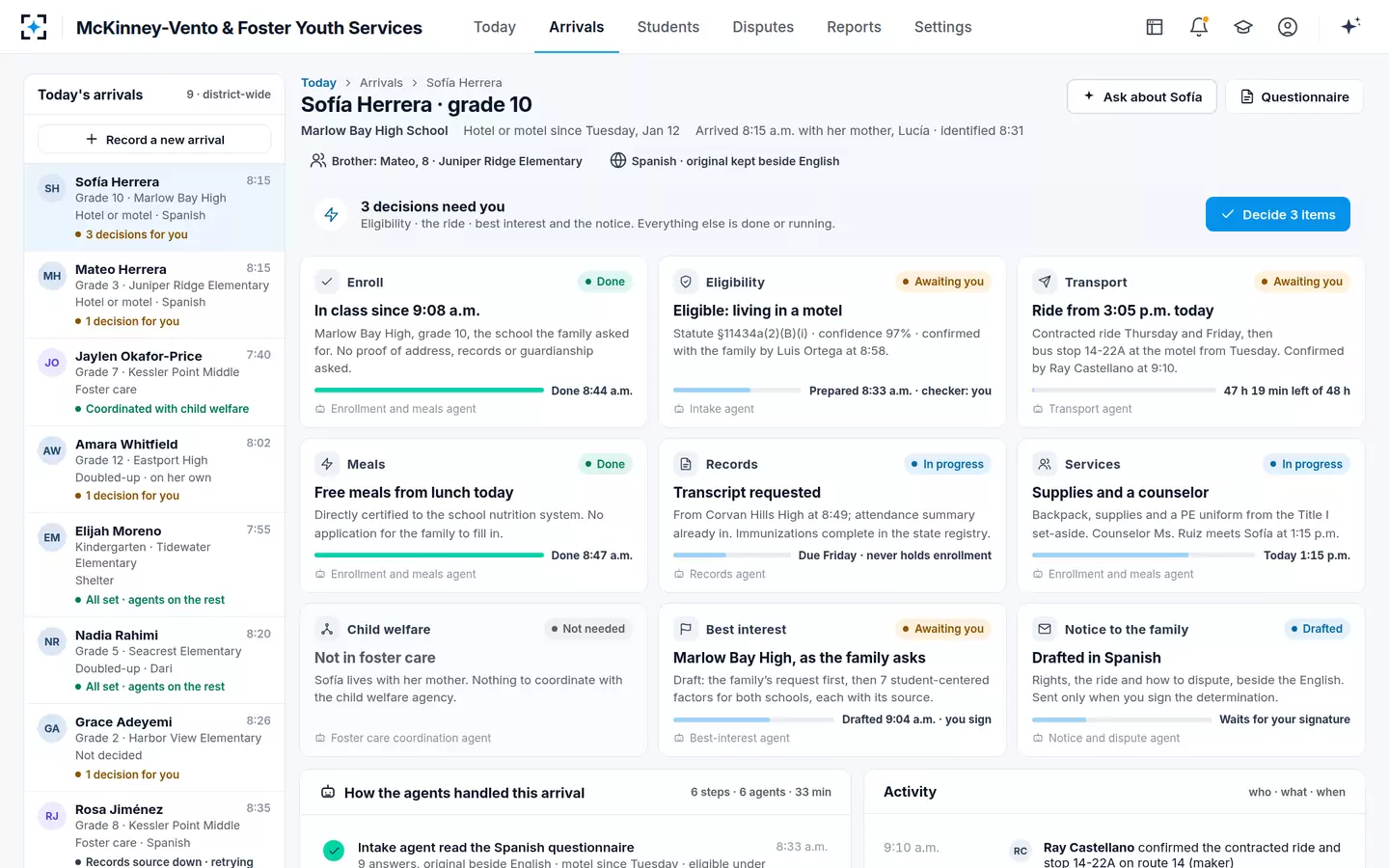Select Elijah Moreno arrival row
The width and height of the screenshot is (1389, 868).
[x=154, y=564]
